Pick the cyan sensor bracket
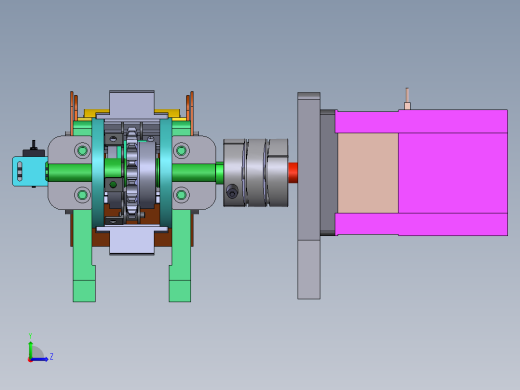Image resolution: width=520 pixels, height=390 pixels. (x=29, y=171)
